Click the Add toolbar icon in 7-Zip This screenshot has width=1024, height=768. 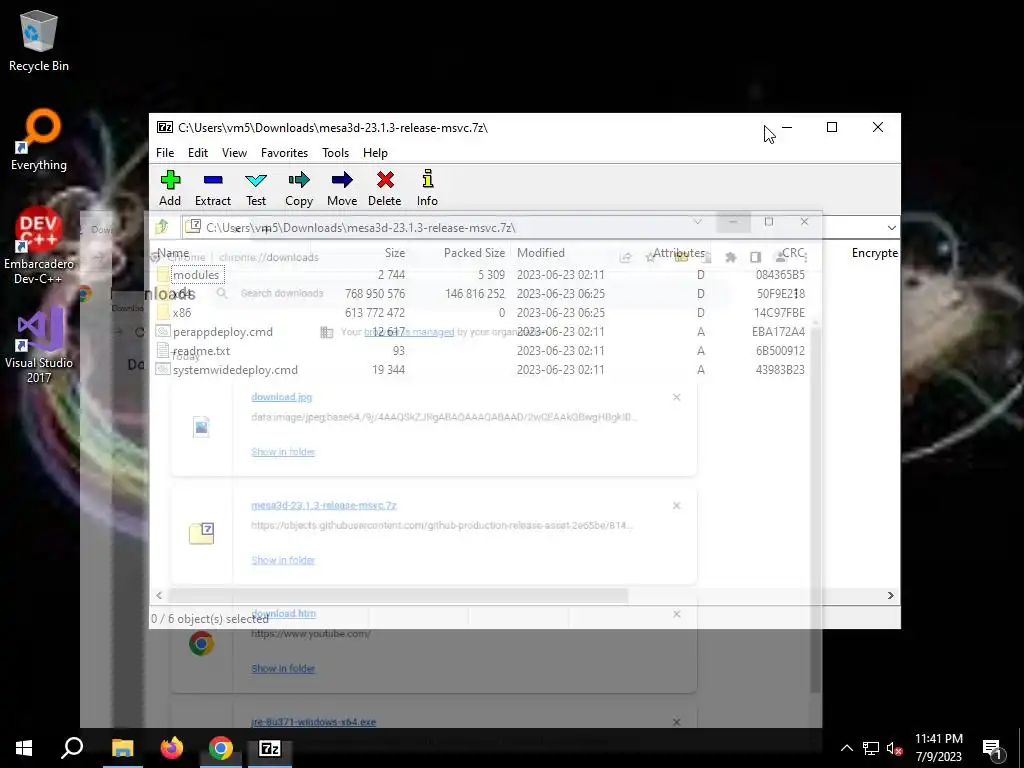click(170, 188)
